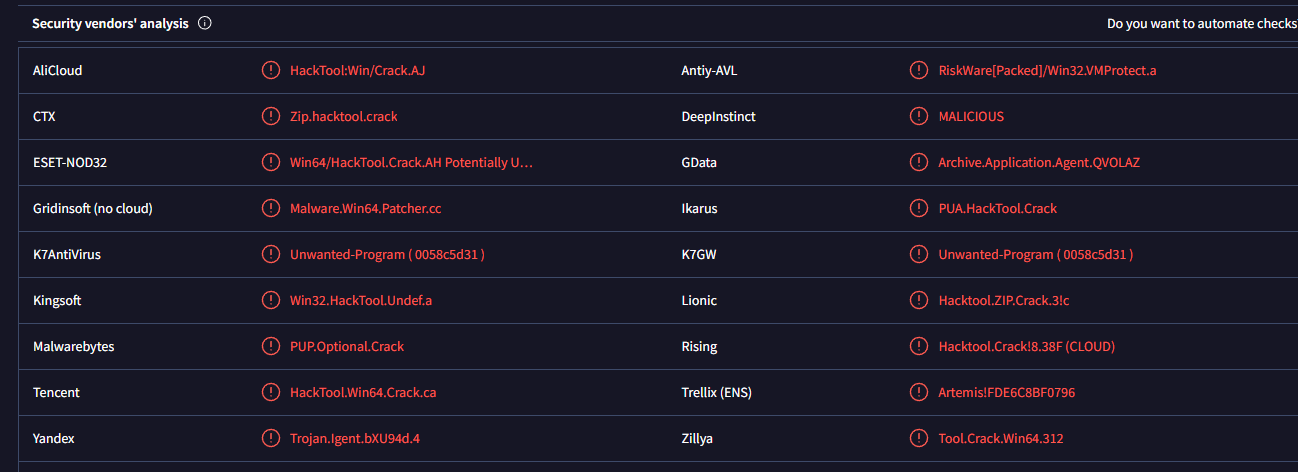Click the alert icon beside DeepInstinct MALICIOUS
Screen dimensions: 1298x472
pos(918,116)
